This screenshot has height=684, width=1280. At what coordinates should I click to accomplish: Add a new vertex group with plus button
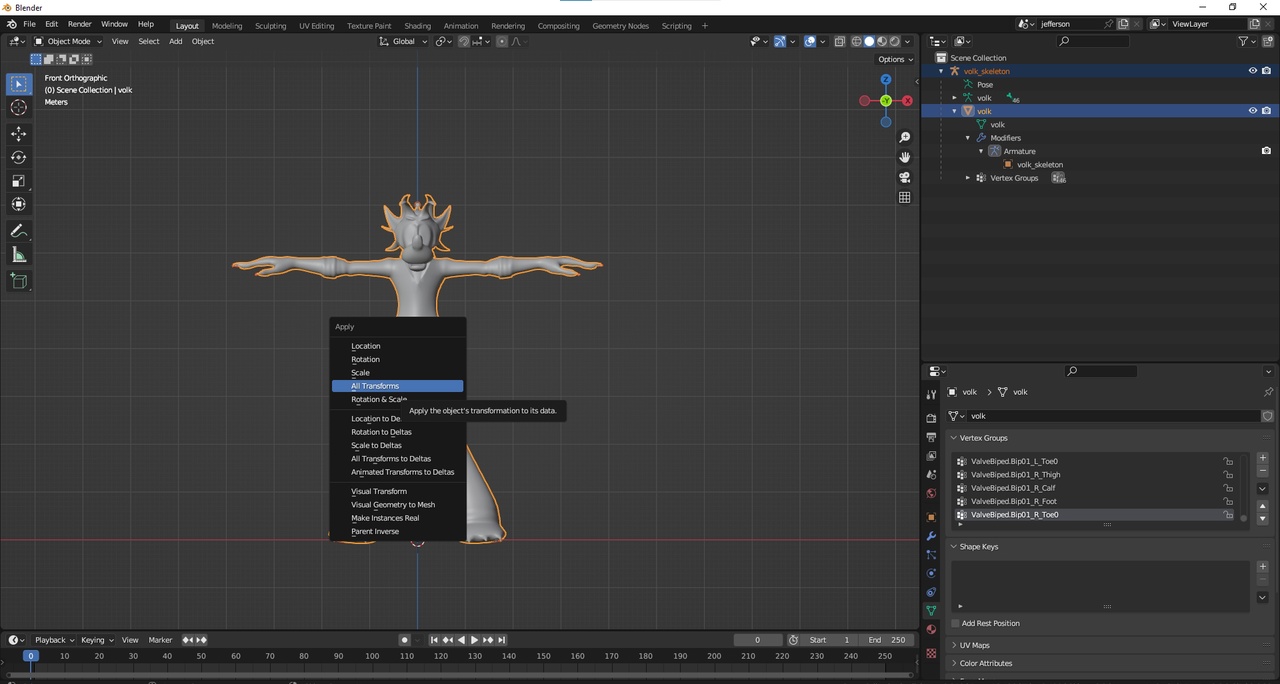click(1263, 458)
